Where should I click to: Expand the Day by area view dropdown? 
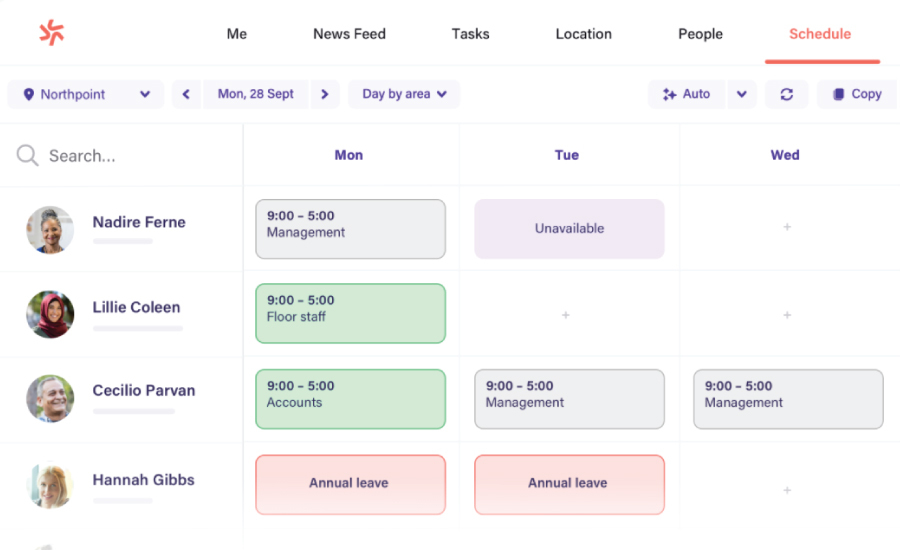point(404,94)
